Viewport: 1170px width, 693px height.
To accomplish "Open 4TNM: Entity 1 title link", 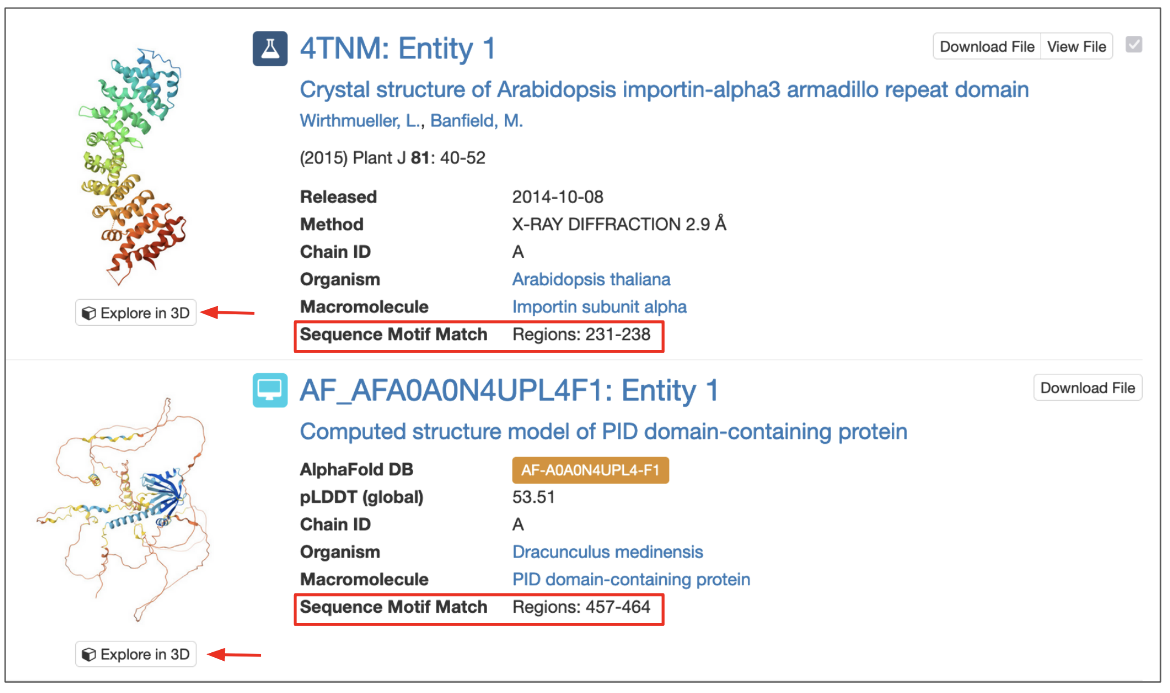I will (x=397, y=49).
